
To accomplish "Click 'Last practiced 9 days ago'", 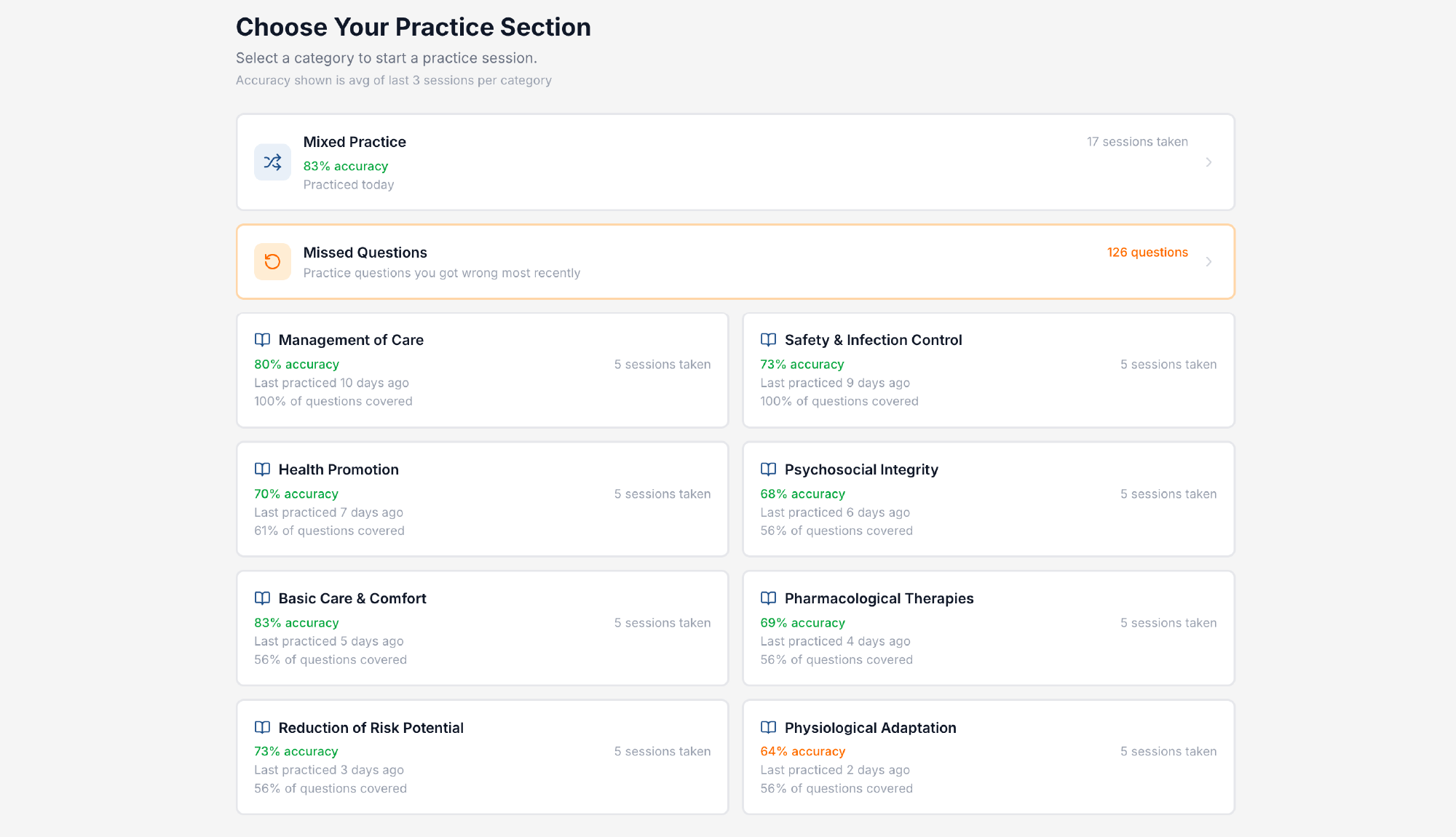I will (835, 383).
